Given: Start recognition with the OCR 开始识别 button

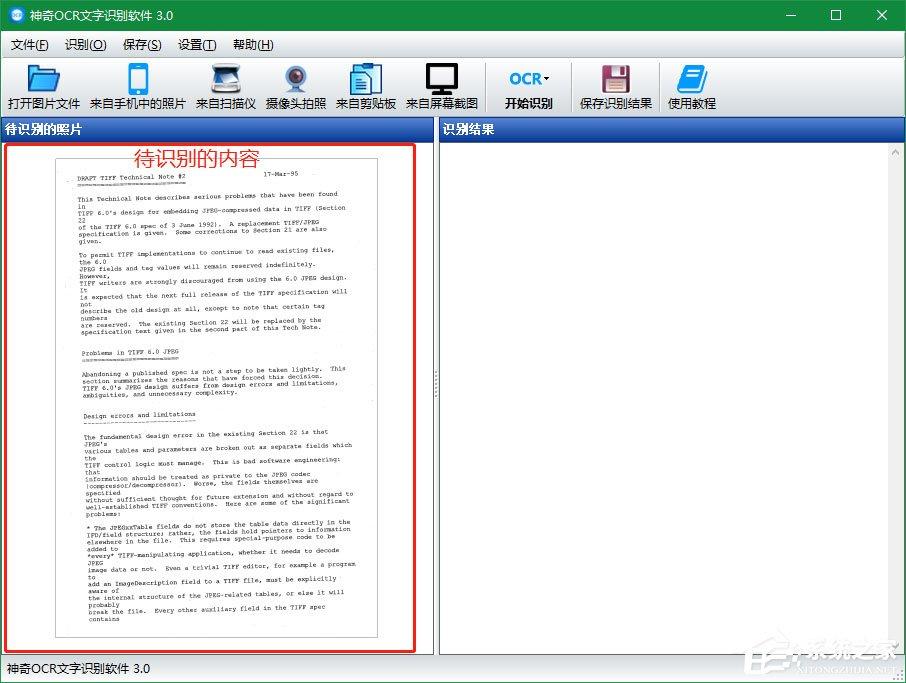Looking at the screenshot, I should tap(529, 87).
